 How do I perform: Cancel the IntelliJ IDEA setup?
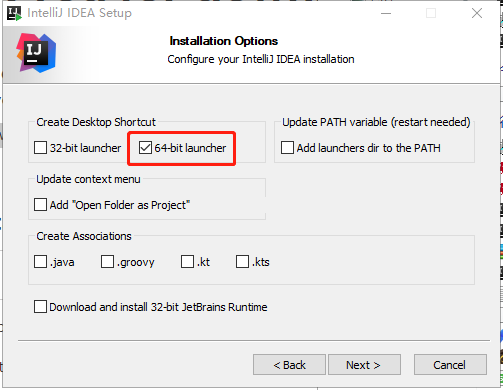(x=450, y=365)
